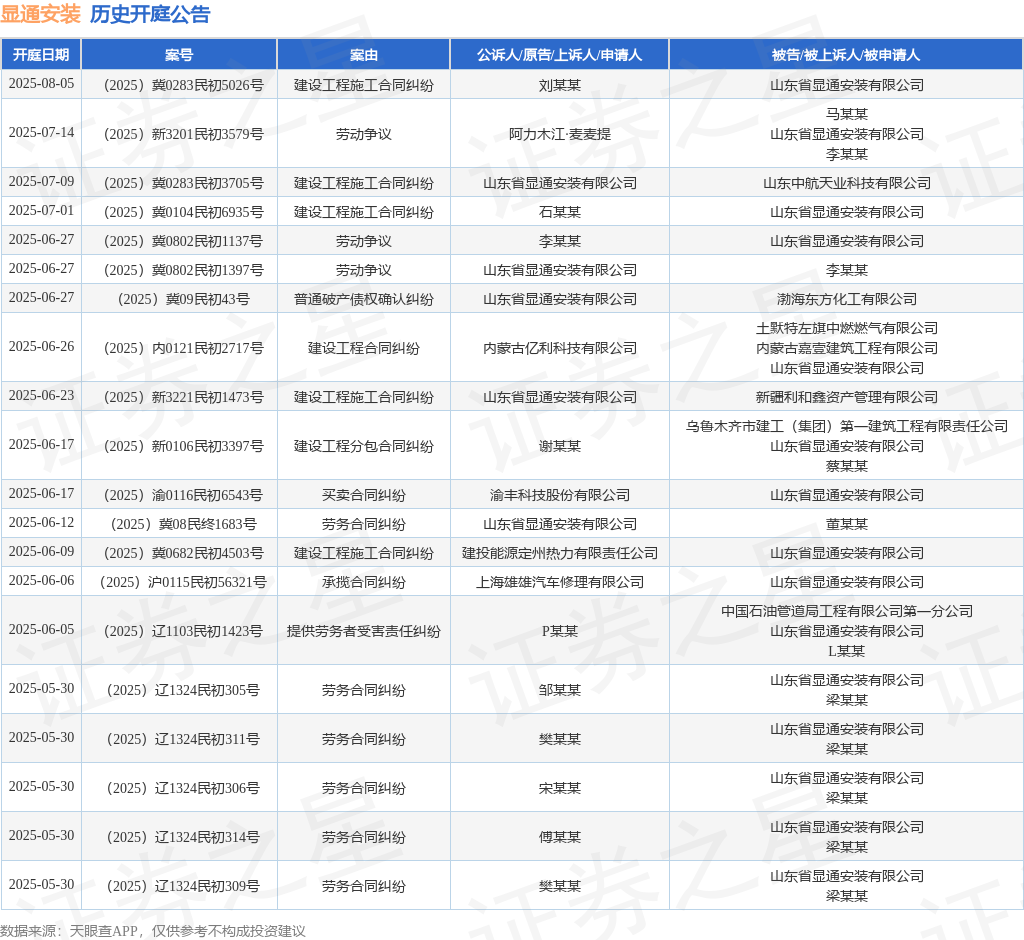
Task: Select case number (2025)辽1324民初309号
Action: click(180, 886)
